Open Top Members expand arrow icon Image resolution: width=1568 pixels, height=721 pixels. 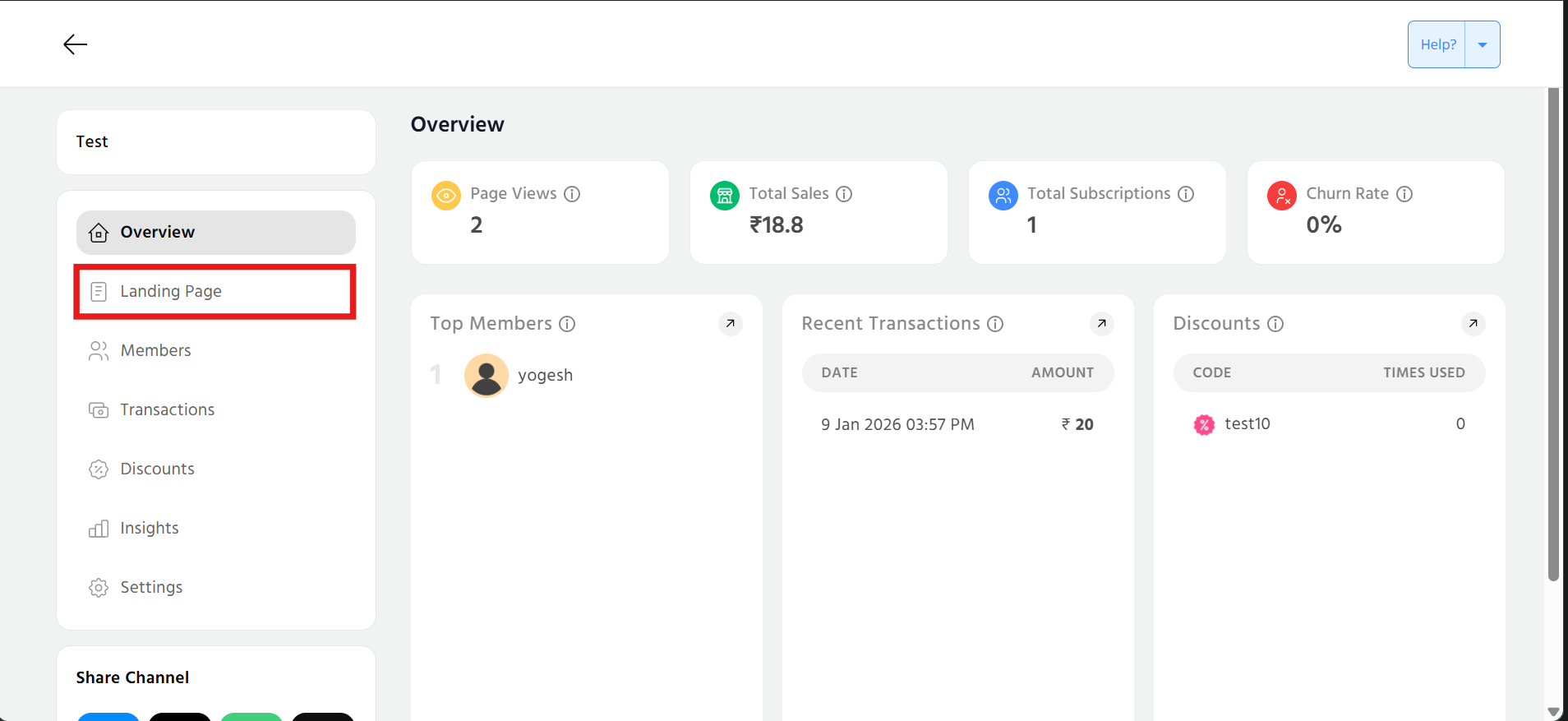tap(730, 324)
